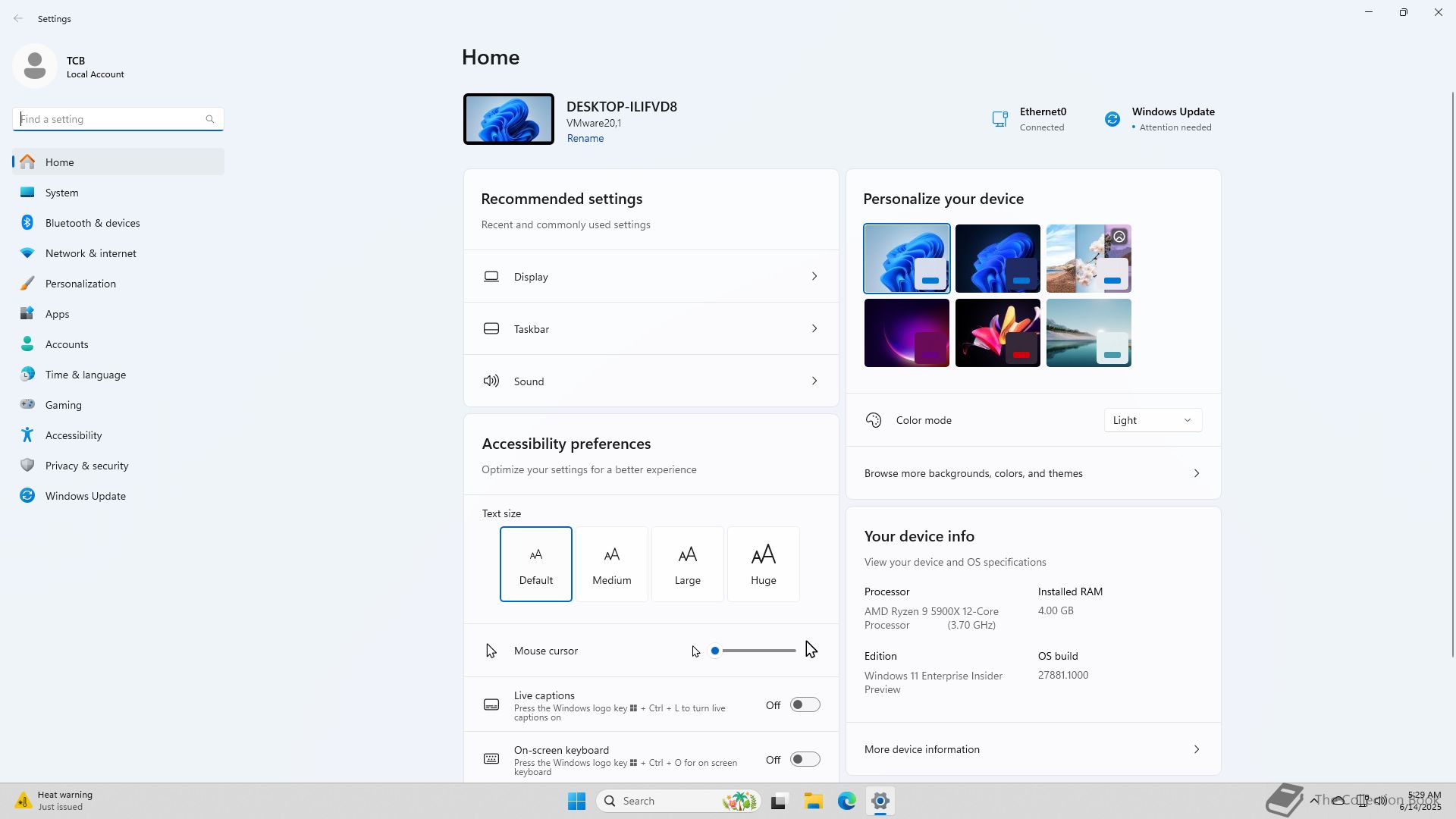Expand More device information
The width and height of the screenshot is (1456, 819).
pos(1033,749)
